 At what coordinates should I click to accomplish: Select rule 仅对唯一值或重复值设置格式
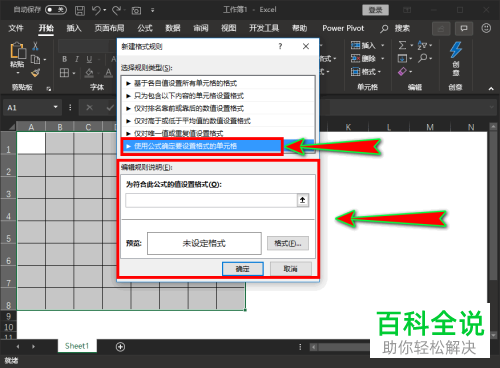[218, 133]
